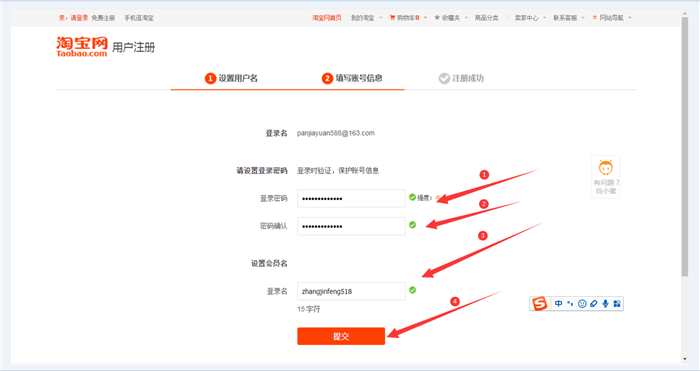Click green checkmark next to 密码确认 field
Viewport: 700px width, 371px height.
[412, 225]
